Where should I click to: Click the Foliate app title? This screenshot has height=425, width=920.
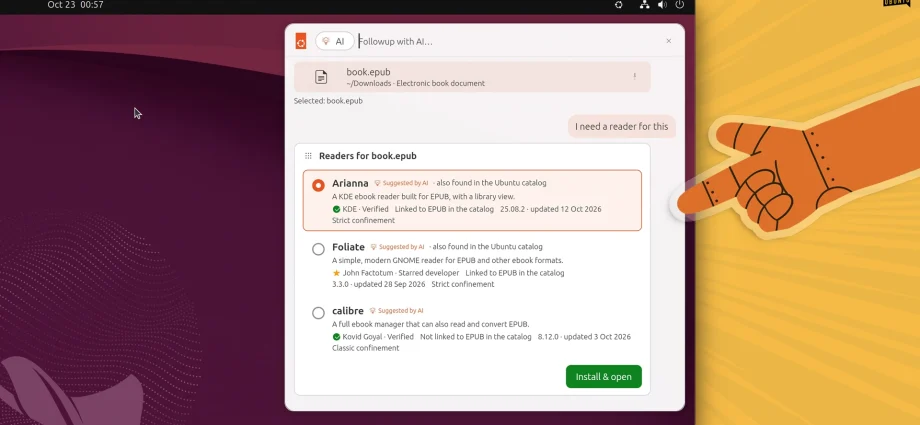[349, 247]
